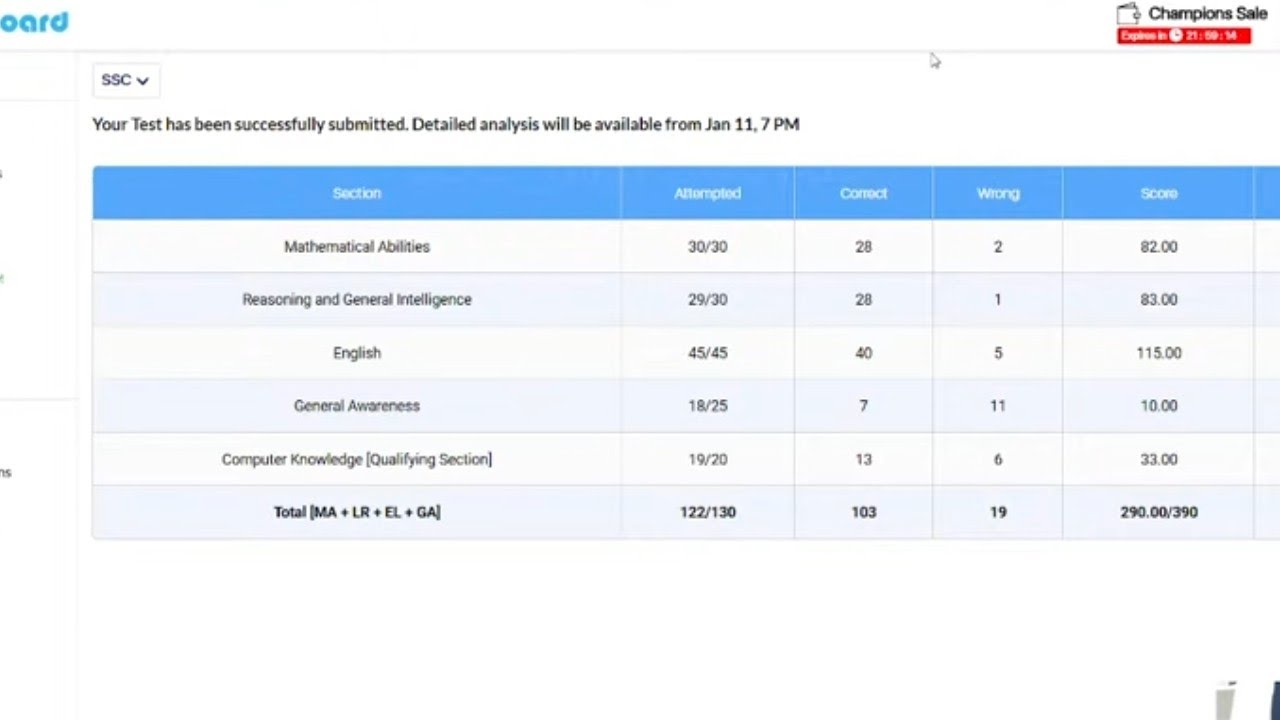Click the Champions Sale wallet icon
The image size is (1280, 720).
(x=1128, y=14)
